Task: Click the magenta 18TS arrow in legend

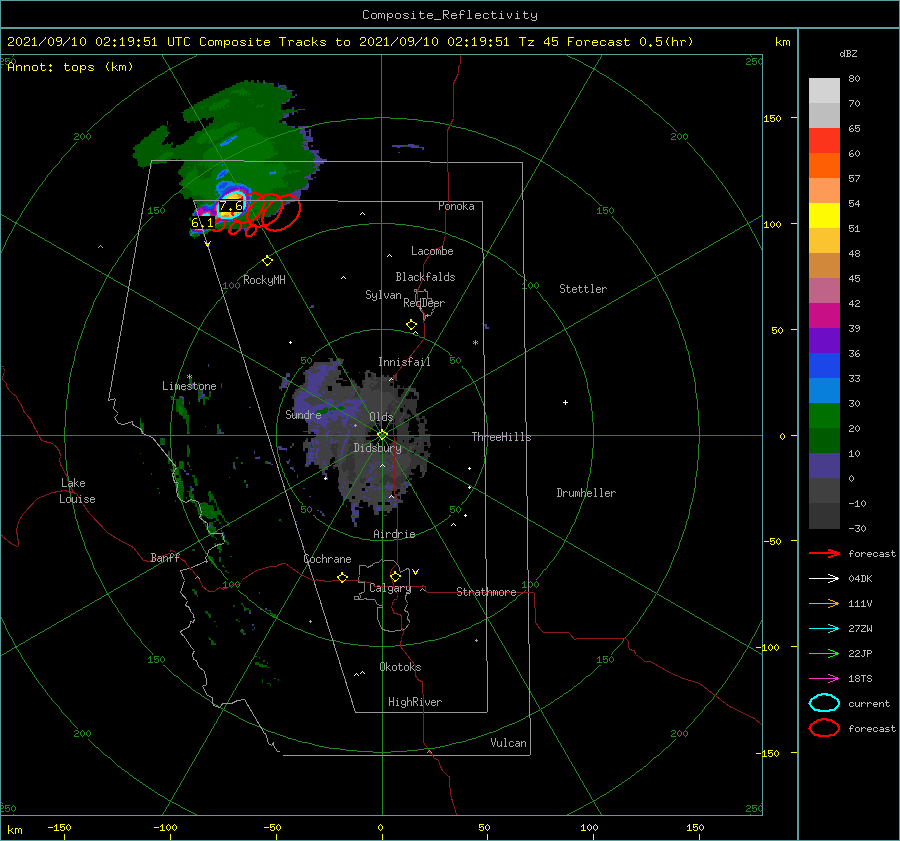Action: (x=824, y=679)
